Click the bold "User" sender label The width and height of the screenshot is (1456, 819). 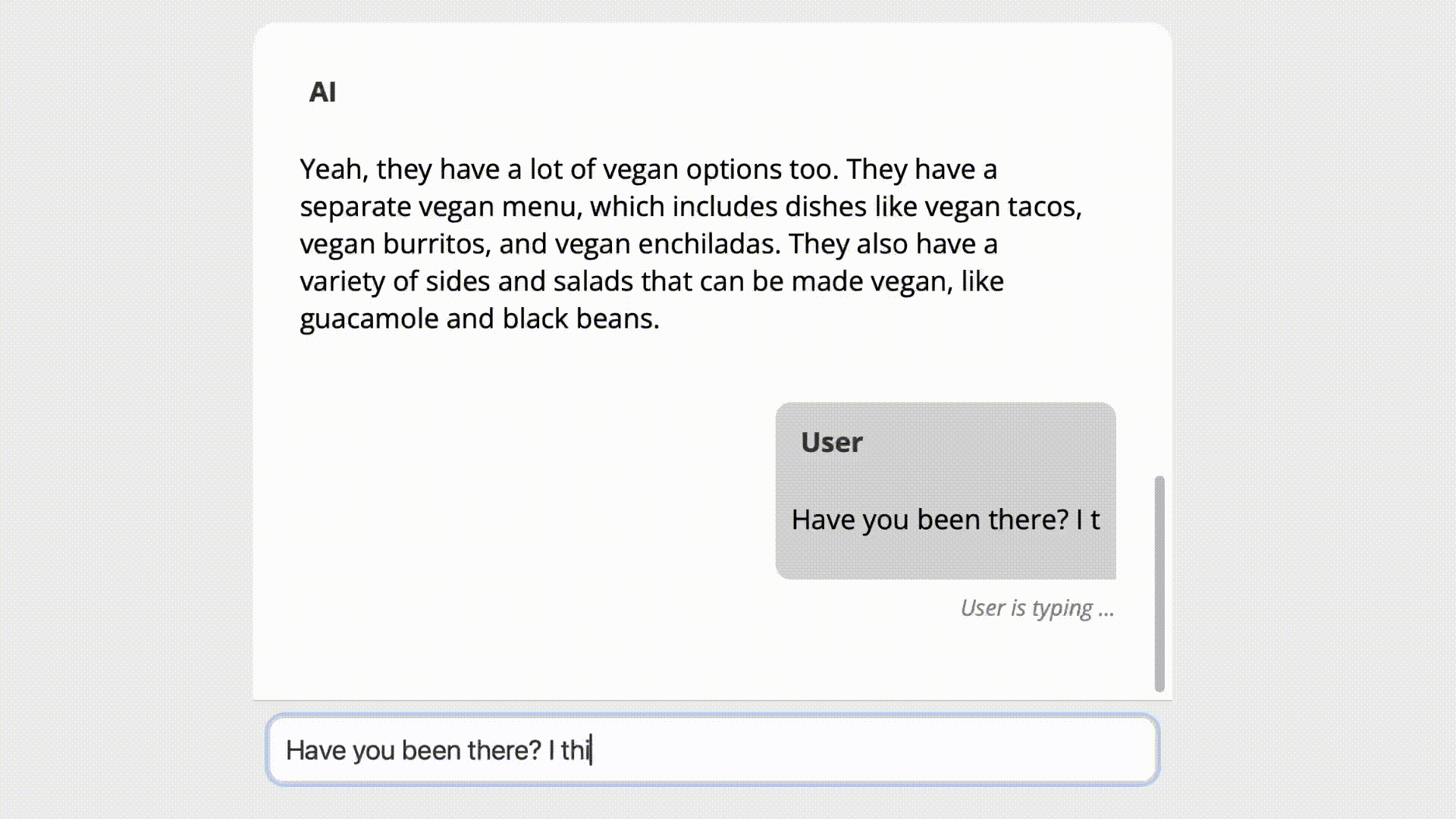pyautogui.click(x=832, y=442)
